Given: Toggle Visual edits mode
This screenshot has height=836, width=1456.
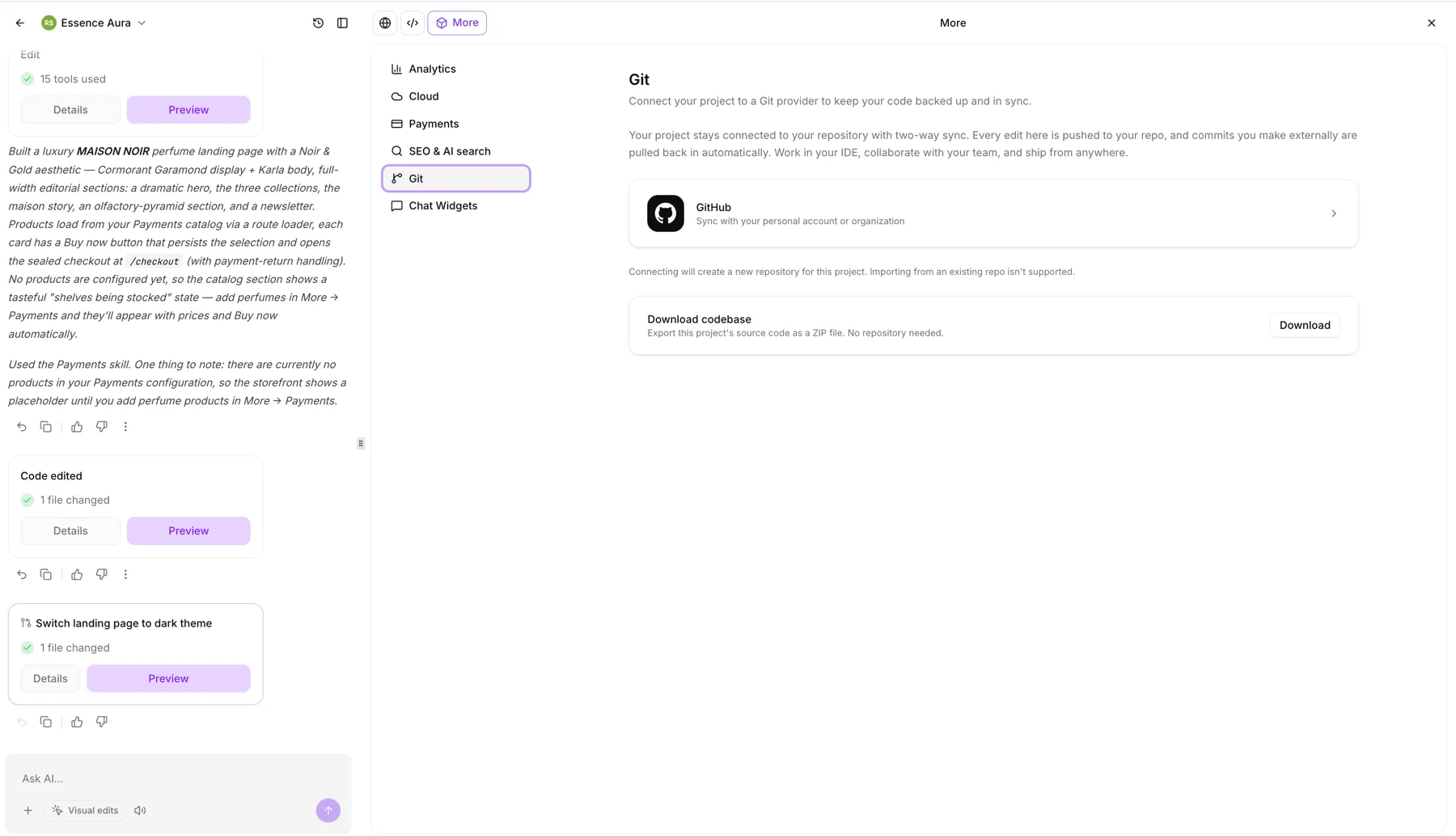Looking at the screenshot, I should [x=85, y=811].
